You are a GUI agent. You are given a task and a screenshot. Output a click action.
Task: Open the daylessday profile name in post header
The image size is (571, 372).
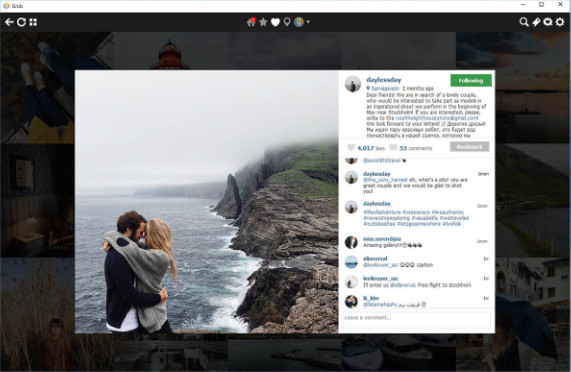tap(383, 80)
